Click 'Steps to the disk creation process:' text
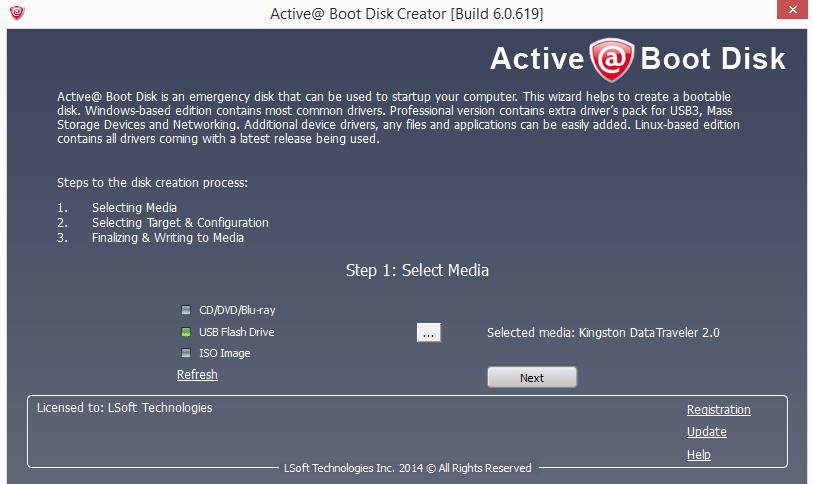813x484 pixels. [152, 183]
